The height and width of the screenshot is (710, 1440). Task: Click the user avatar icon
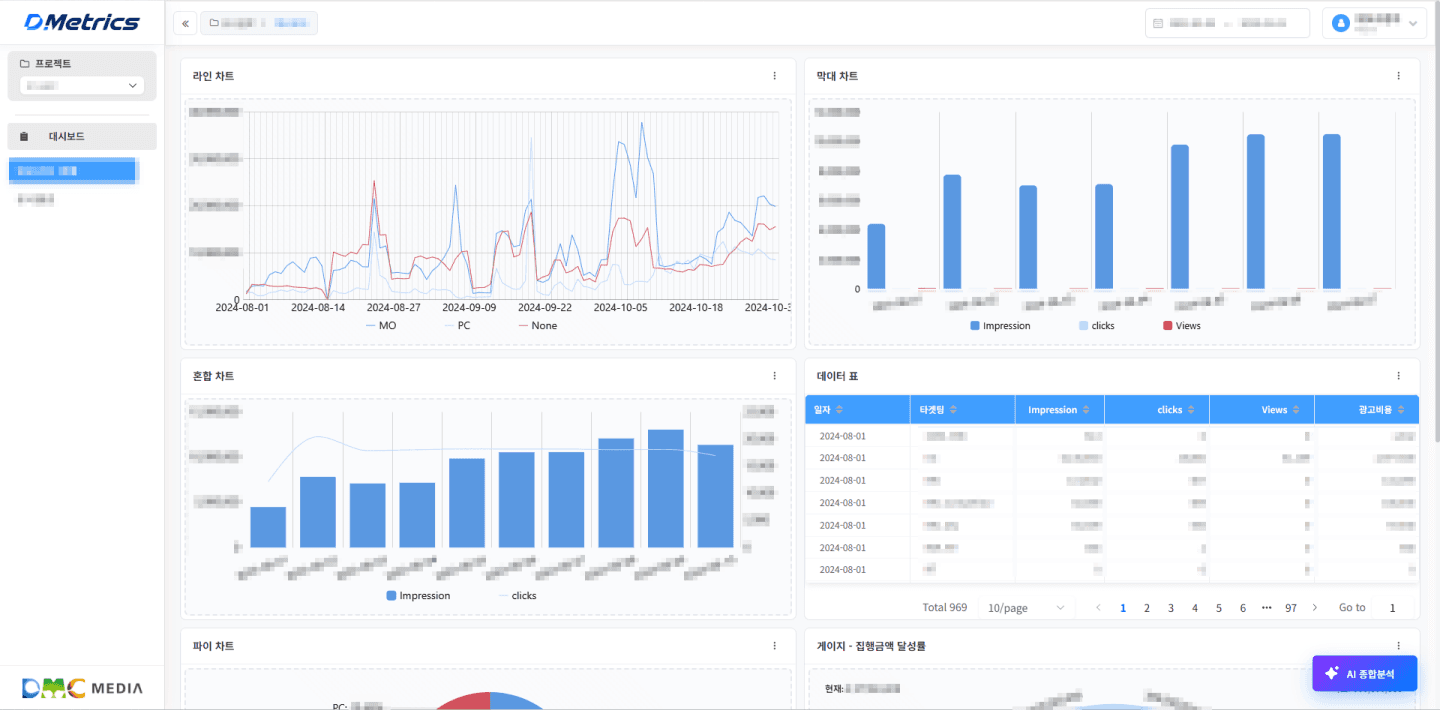1341,23
